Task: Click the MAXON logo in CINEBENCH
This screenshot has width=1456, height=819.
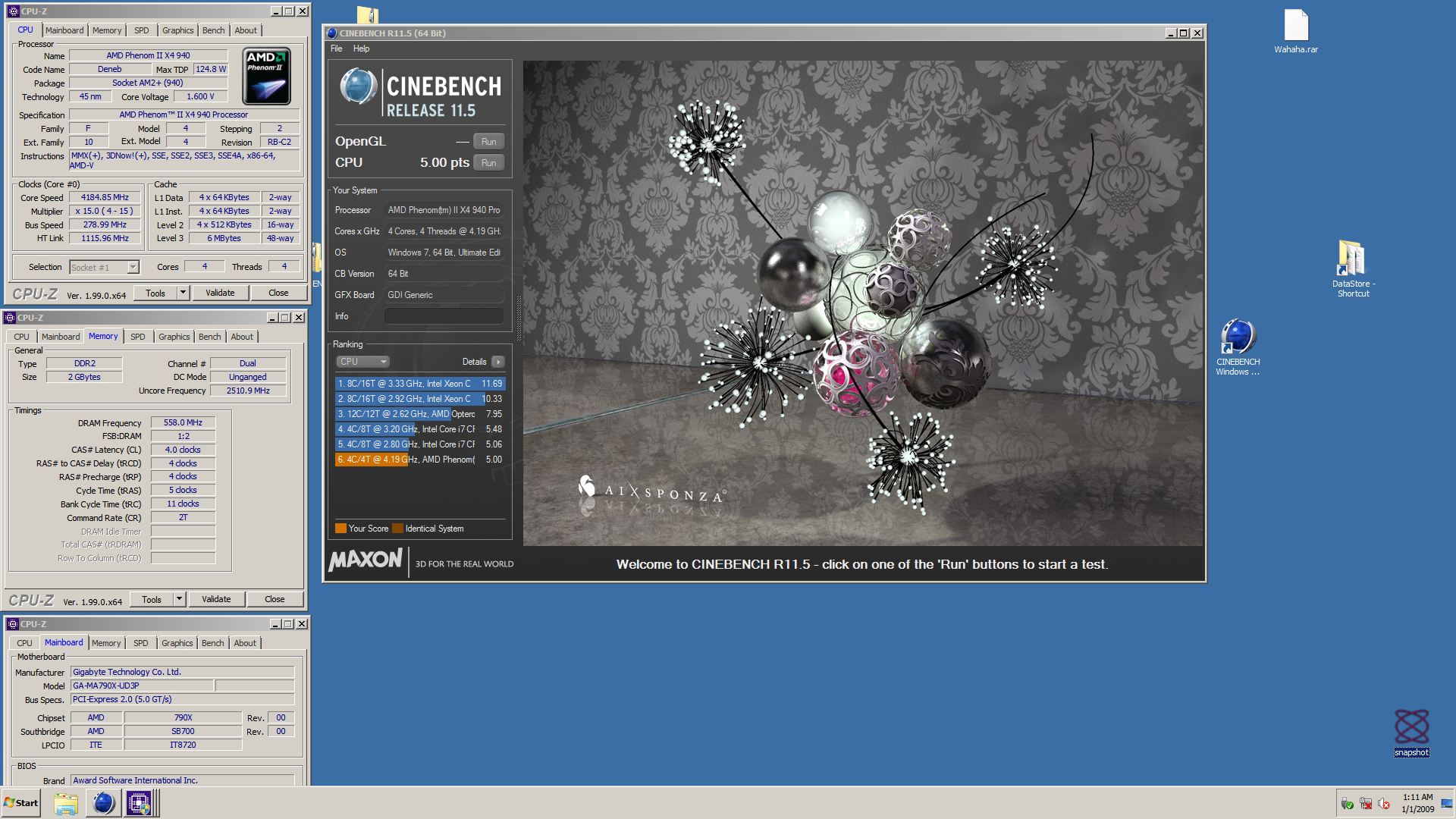Action: click(366, 560)
